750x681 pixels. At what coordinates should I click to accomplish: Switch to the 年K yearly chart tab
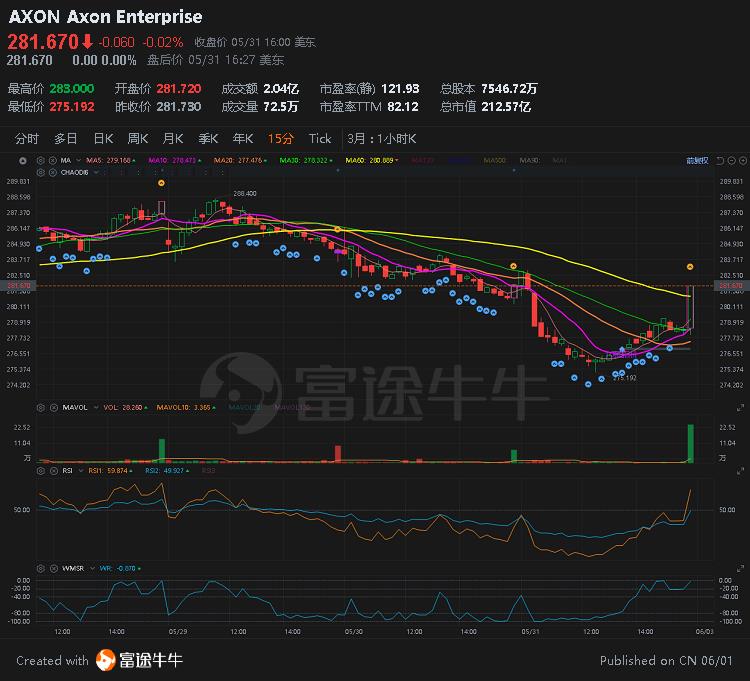point(243,139)
